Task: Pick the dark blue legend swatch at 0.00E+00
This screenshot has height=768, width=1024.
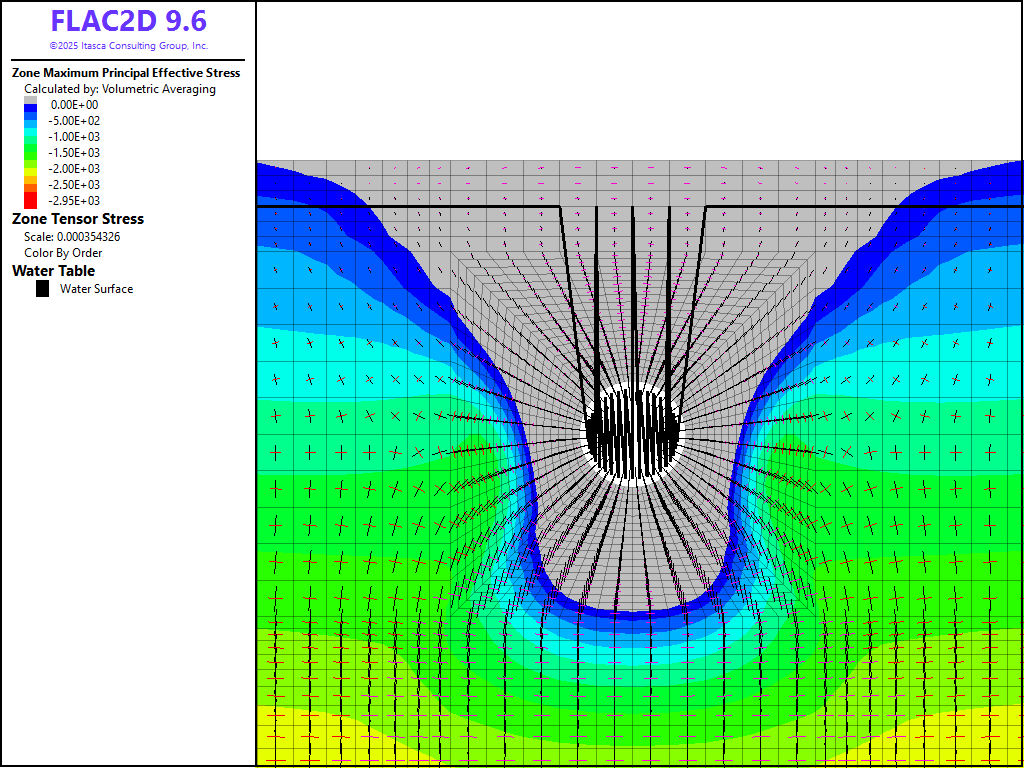Action: pyautogui.click(x=30, y=110)
